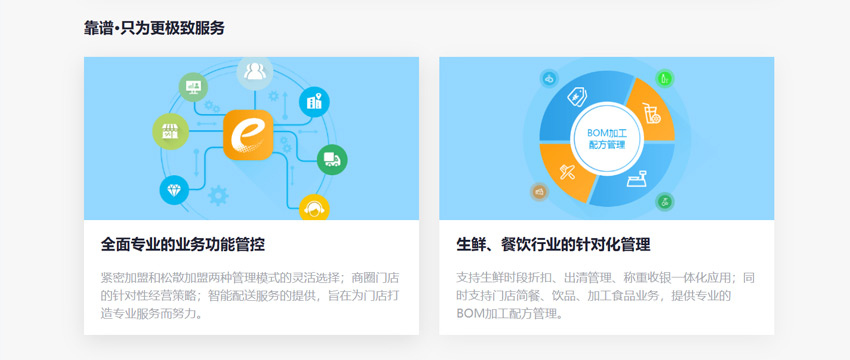
Task: Select the building location pin icon
Action: (x=314, y=102)
